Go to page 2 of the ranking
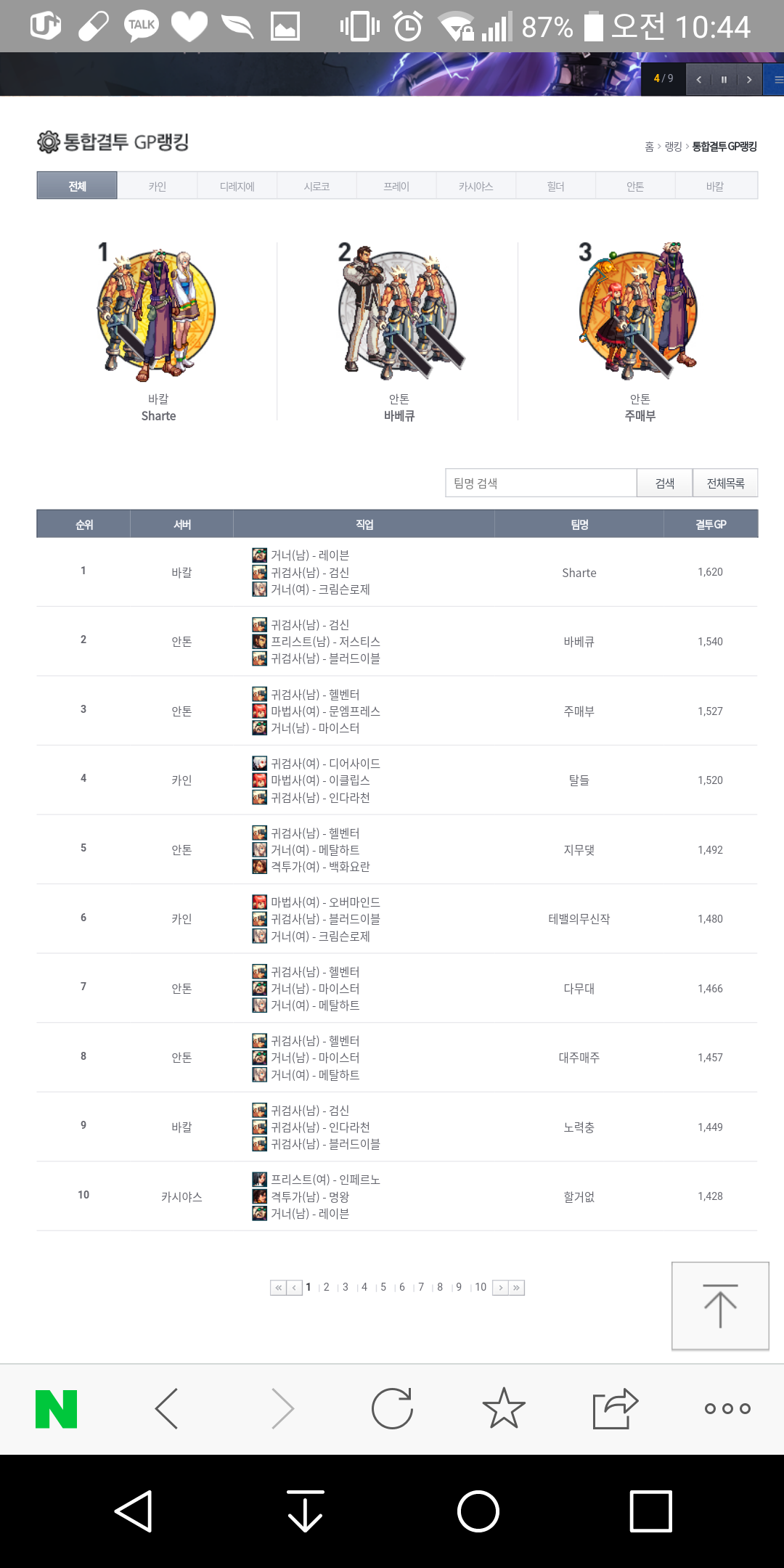Image resolution: width=784 pixels, height=1568 pixels. coord(327,1287)
